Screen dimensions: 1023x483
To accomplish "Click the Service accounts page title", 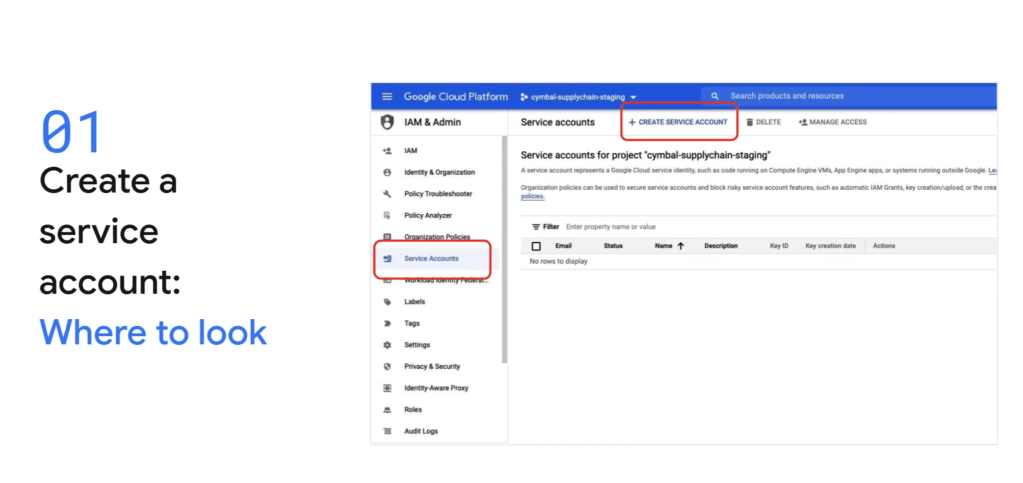I will [x=558, y=122].
